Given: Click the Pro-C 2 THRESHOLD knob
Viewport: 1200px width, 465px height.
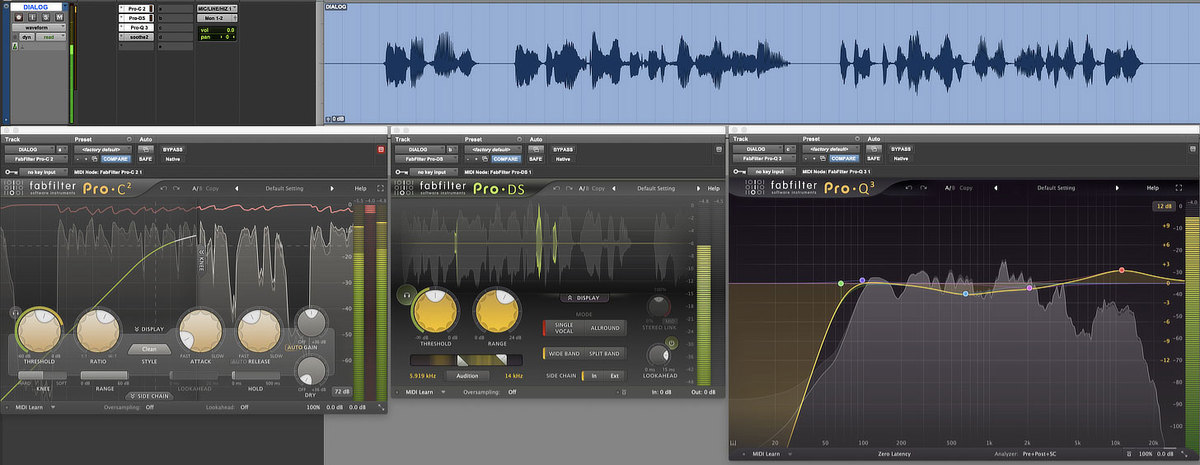Looking at the screenshot, I should (x=39, y=331).
